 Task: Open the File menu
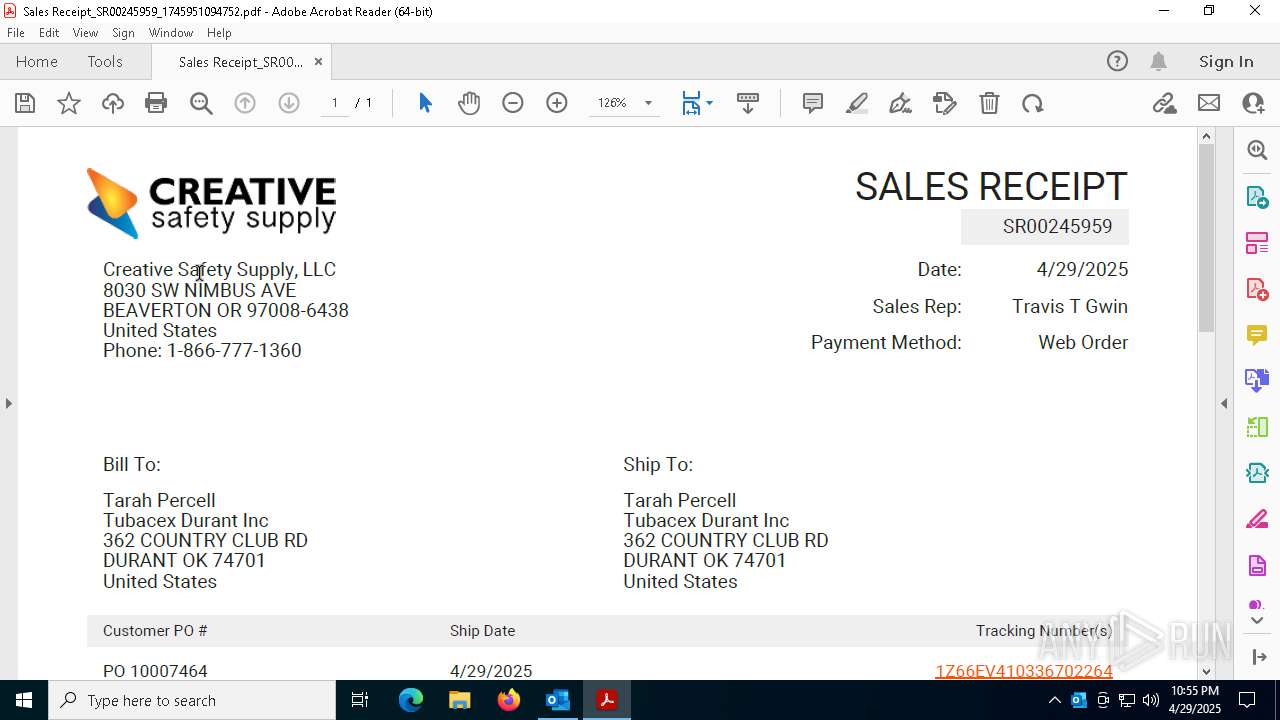(x=16, y=32)
